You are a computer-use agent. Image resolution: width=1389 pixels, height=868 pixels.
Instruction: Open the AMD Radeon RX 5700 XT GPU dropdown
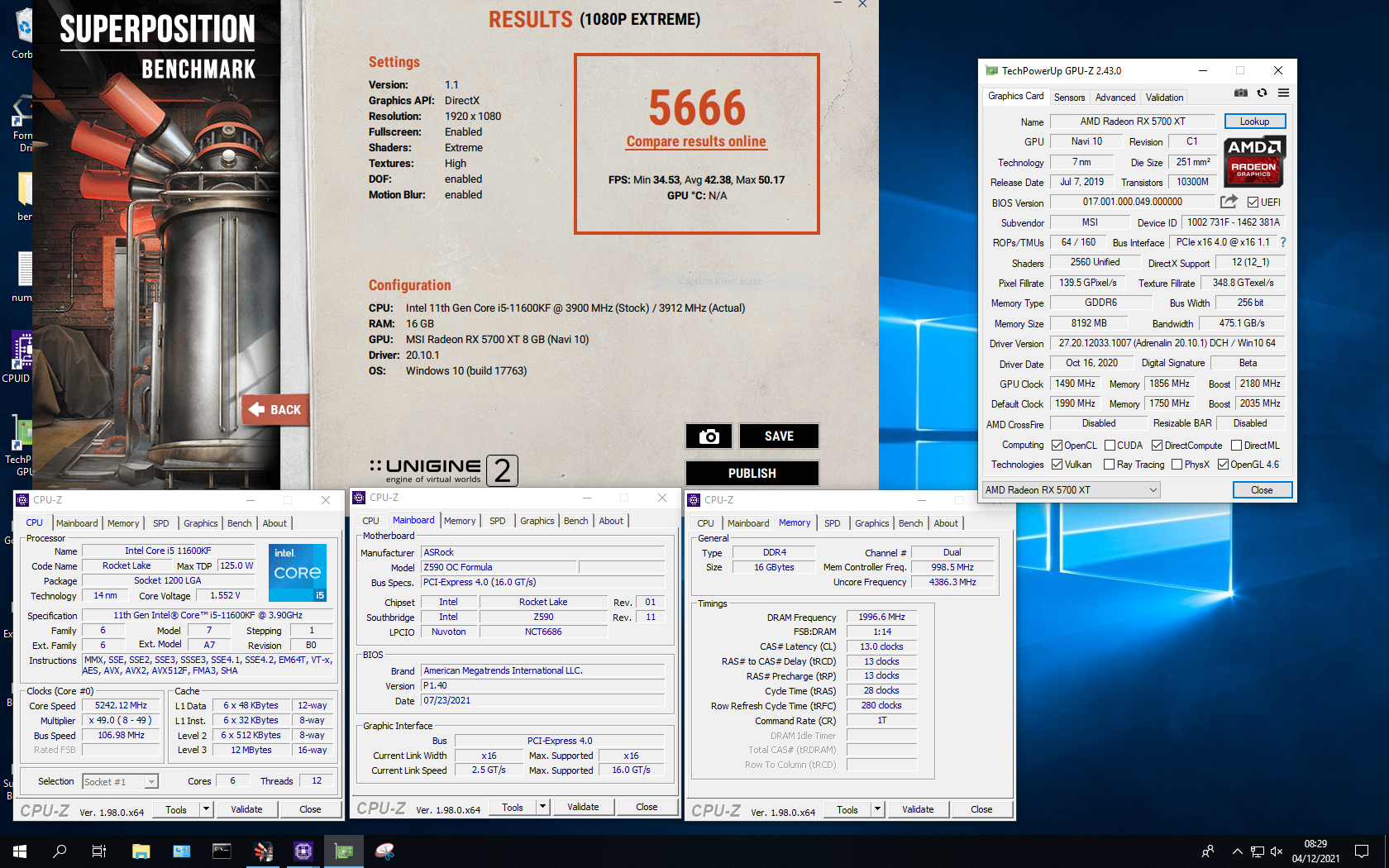pyautogui.click(x=1071, y=490)
